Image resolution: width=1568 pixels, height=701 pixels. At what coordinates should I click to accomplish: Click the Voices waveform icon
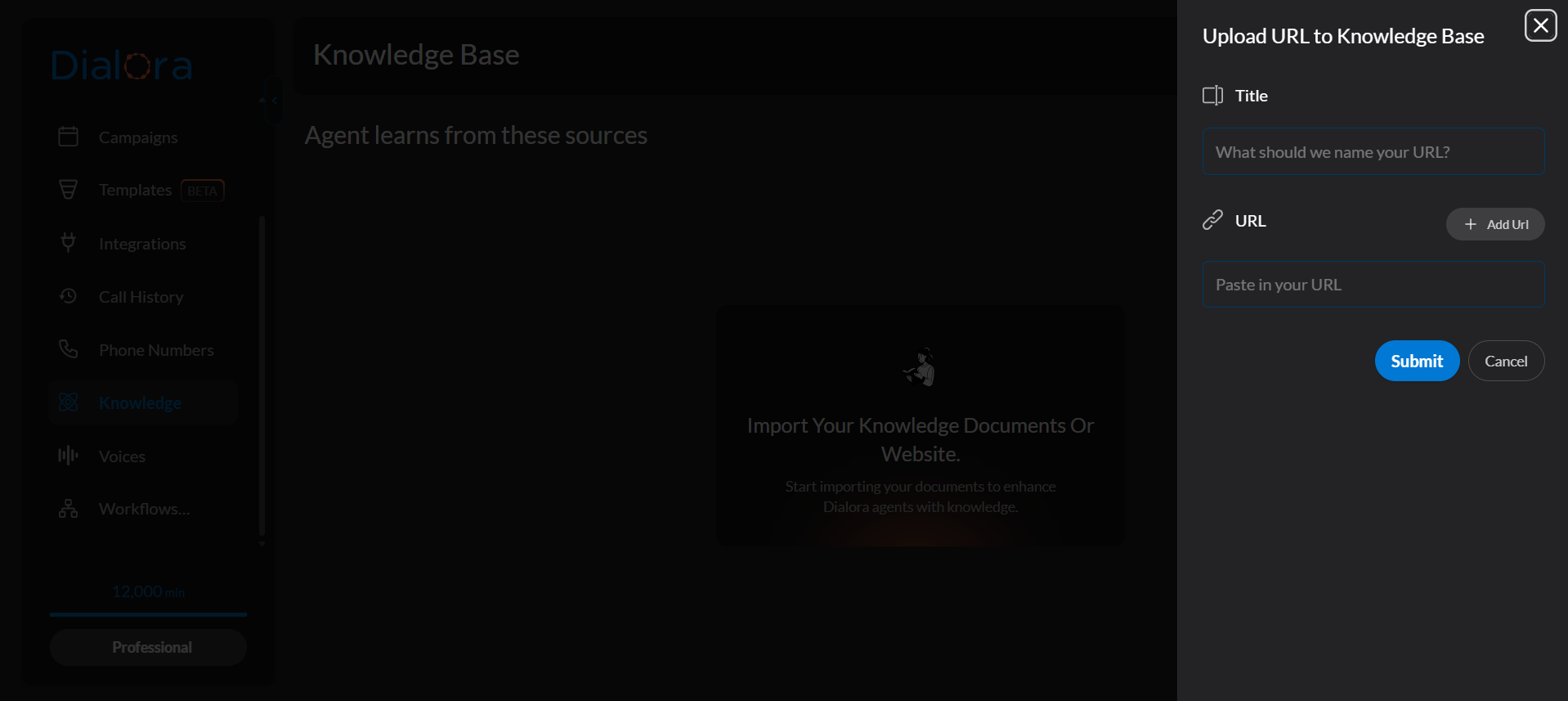pos(69,456)
